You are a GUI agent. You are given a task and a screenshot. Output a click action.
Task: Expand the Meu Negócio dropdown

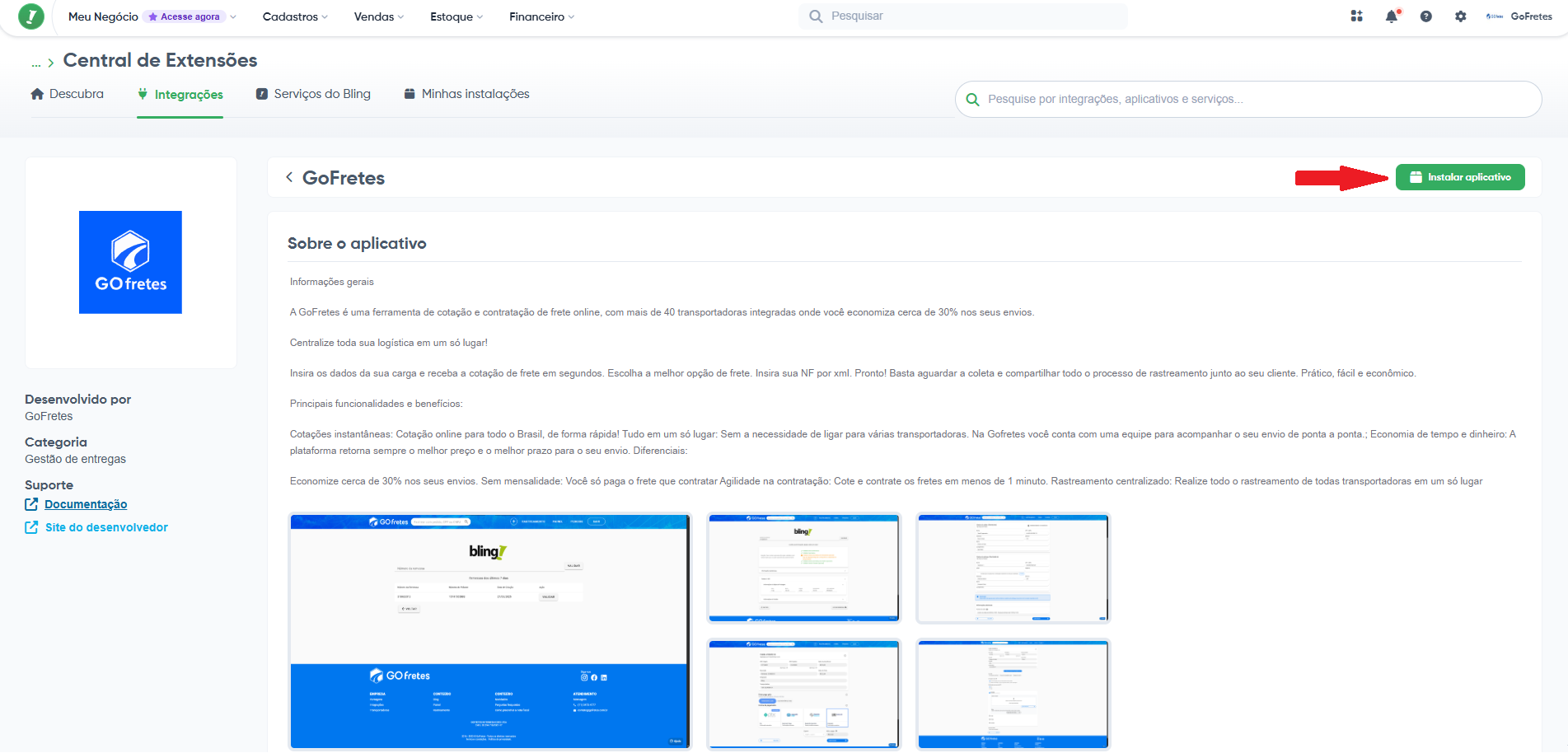pos(152,16)
